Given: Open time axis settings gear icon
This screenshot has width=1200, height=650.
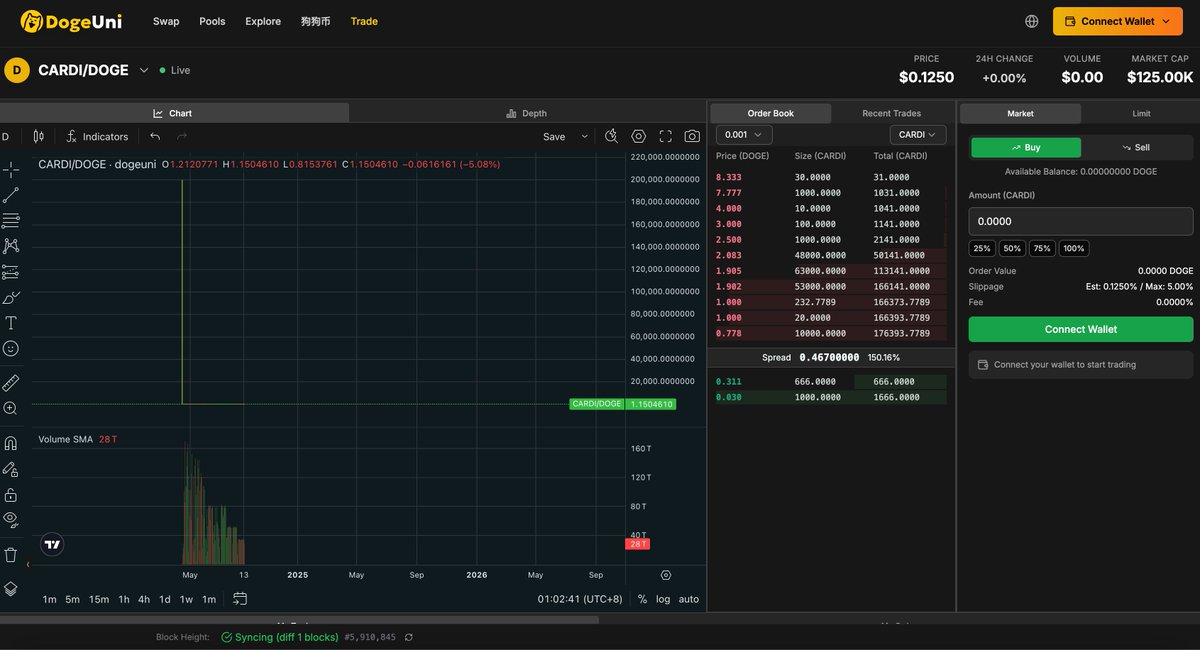Looking at the screenshot, I should 666,575.
